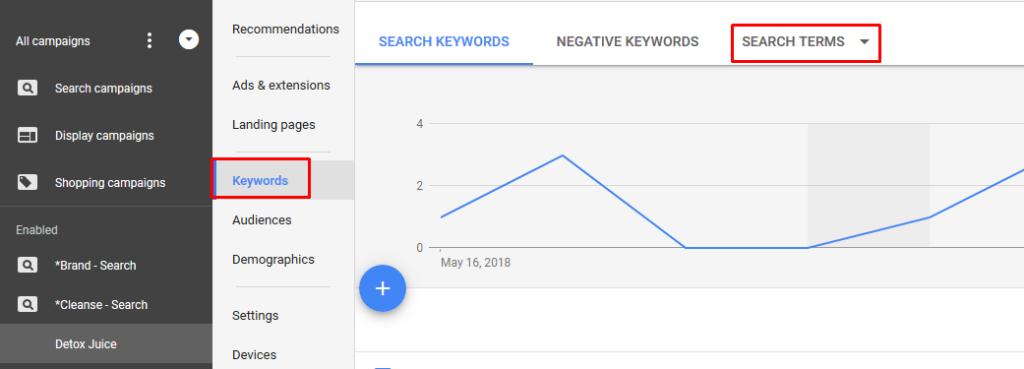Screen dimensions: 1024x369
Task: Click the *Cleanse - Search campaign icon
Action: tap(27, 304)
